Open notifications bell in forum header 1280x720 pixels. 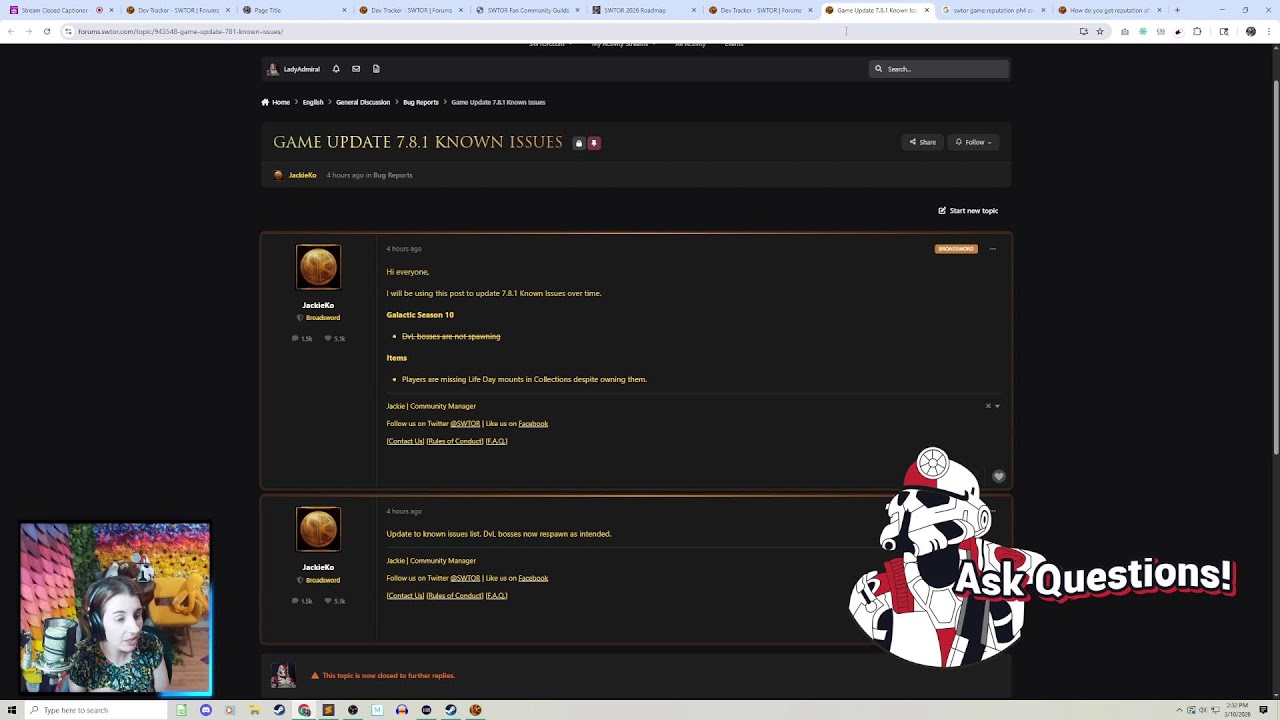(x=336, y=69)
